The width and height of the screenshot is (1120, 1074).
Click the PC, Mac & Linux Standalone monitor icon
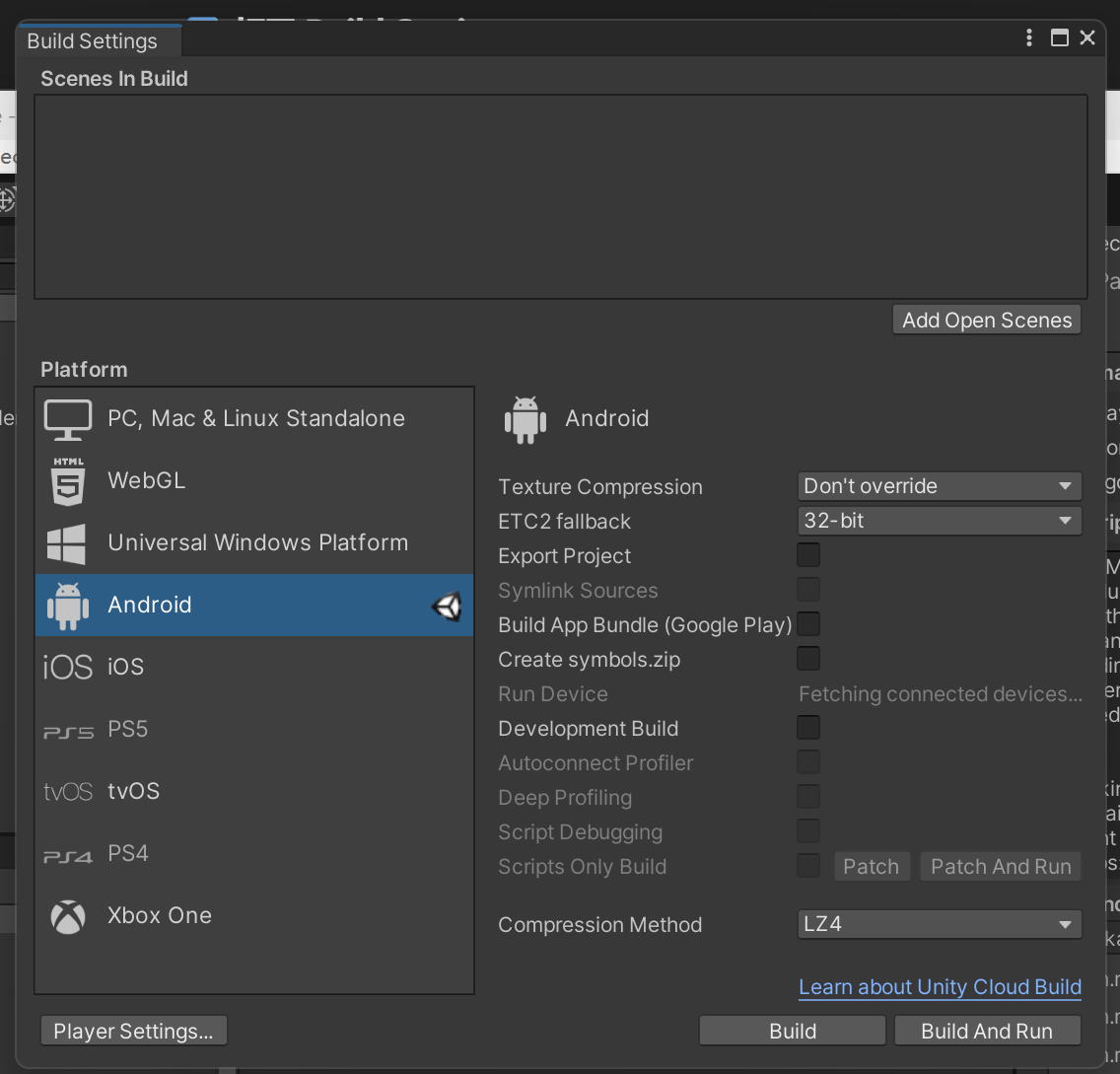[x=68, y=420]
